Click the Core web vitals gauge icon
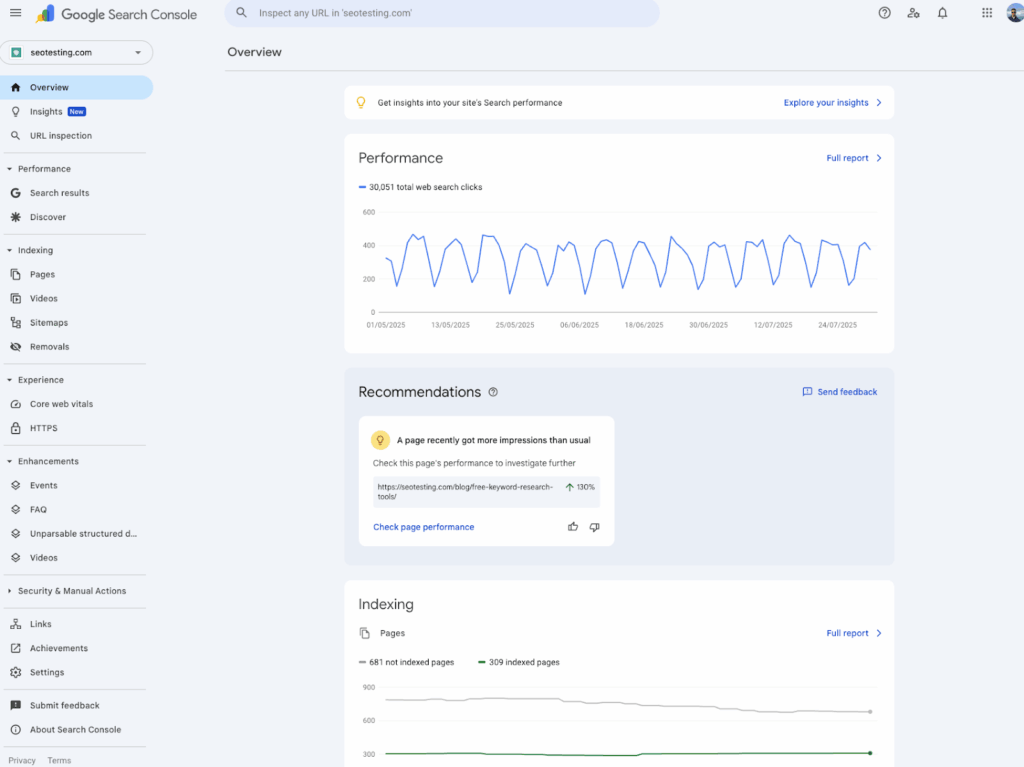Viewport: 1024px width, 767px height. [16, 404]
